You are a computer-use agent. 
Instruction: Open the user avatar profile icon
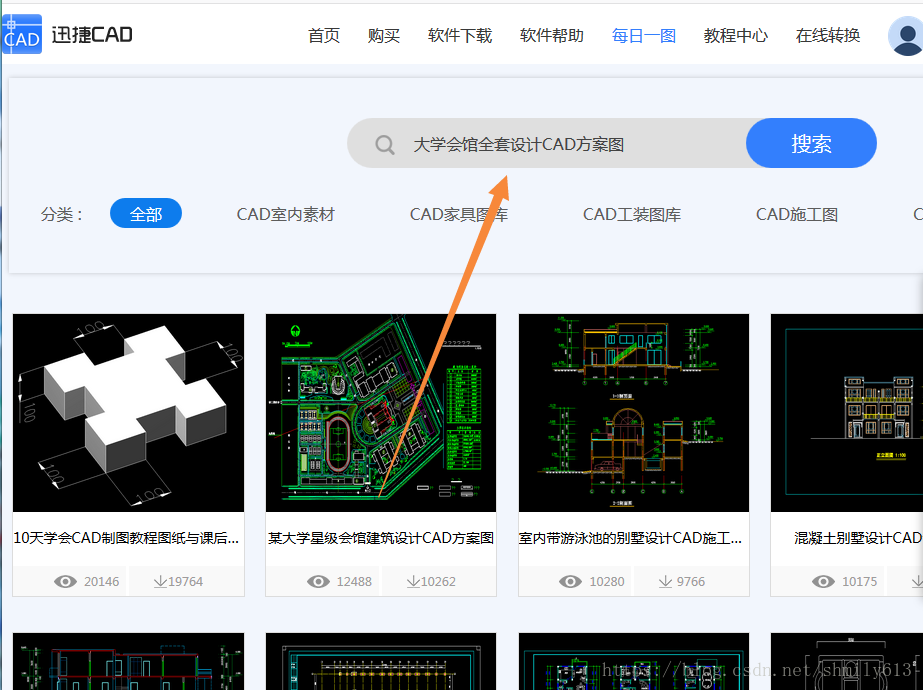pos(905,36)
